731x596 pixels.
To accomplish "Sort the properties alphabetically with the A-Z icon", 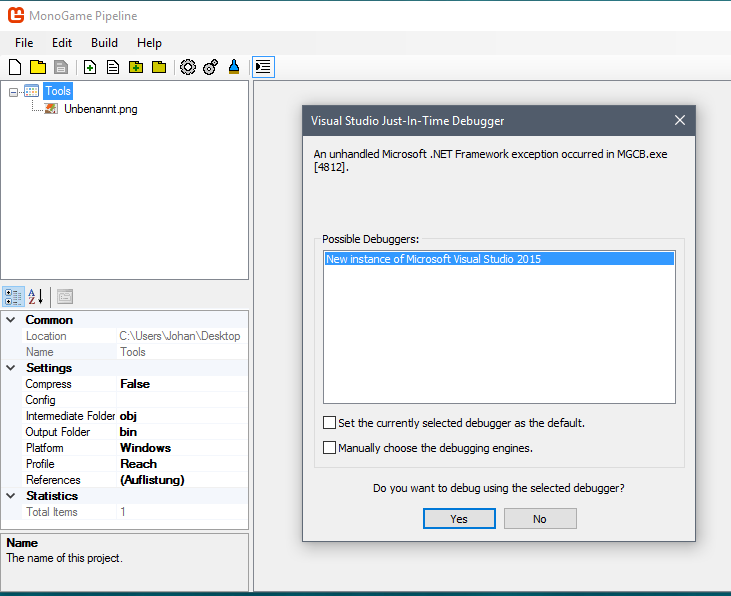I will pyautogui.click(x=35, y=297).
